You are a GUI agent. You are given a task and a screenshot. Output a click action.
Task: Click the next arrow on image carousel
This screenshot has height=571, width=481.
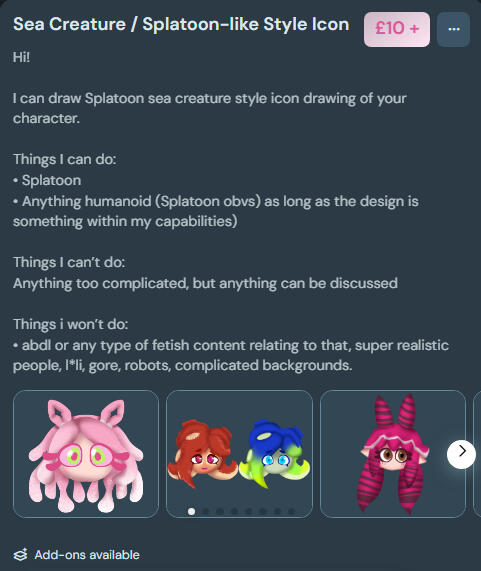[461, 454]
